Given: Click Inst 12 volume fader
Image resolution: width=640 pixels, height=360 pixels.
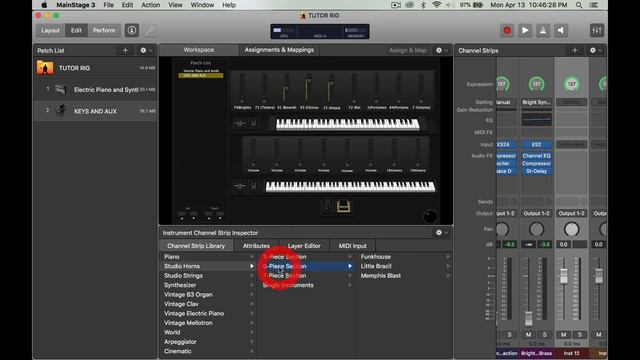Looking at the screenshot, I should [563, 276].
